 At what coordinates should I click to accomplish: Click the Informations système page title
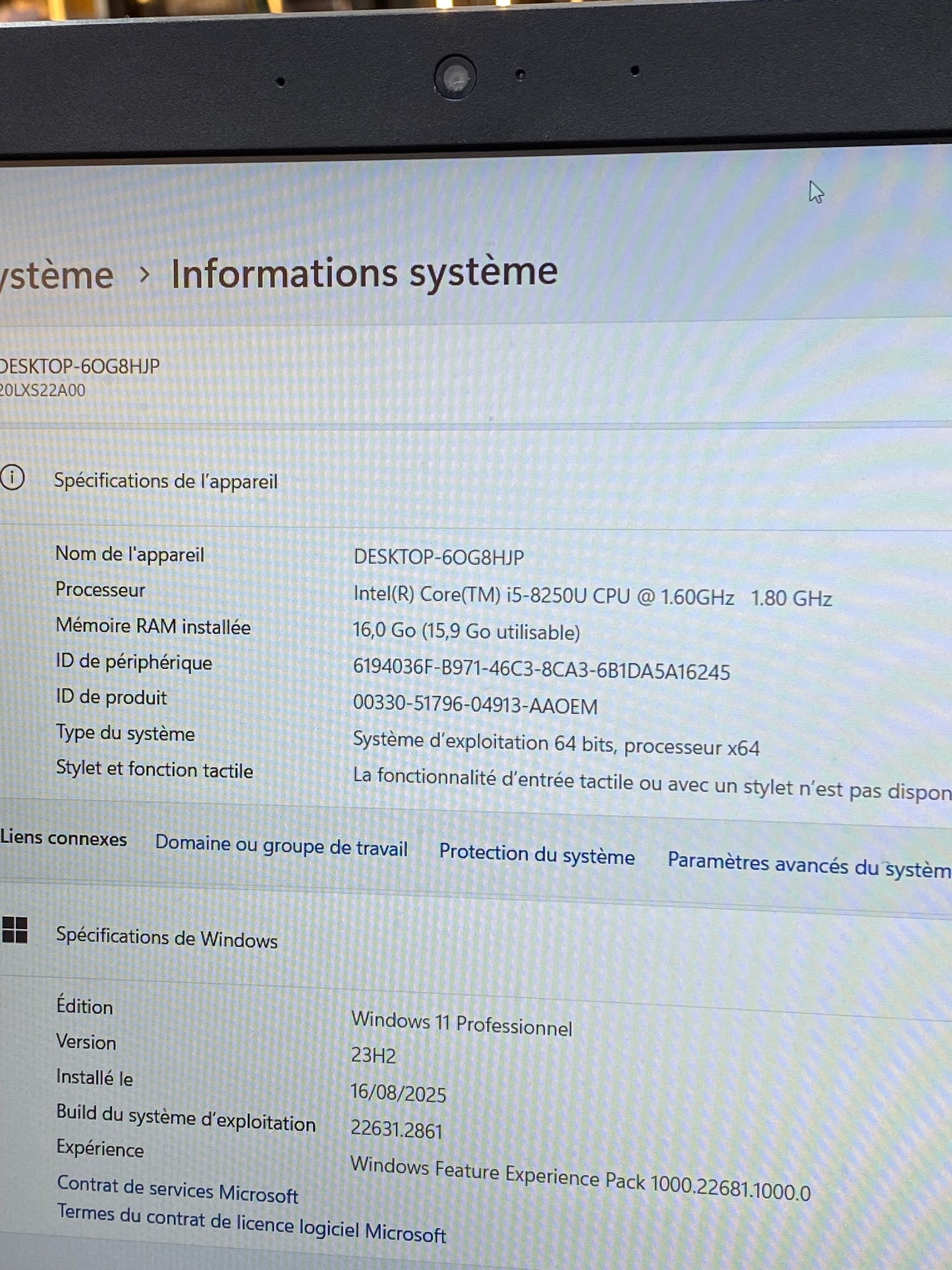[364, 273]
